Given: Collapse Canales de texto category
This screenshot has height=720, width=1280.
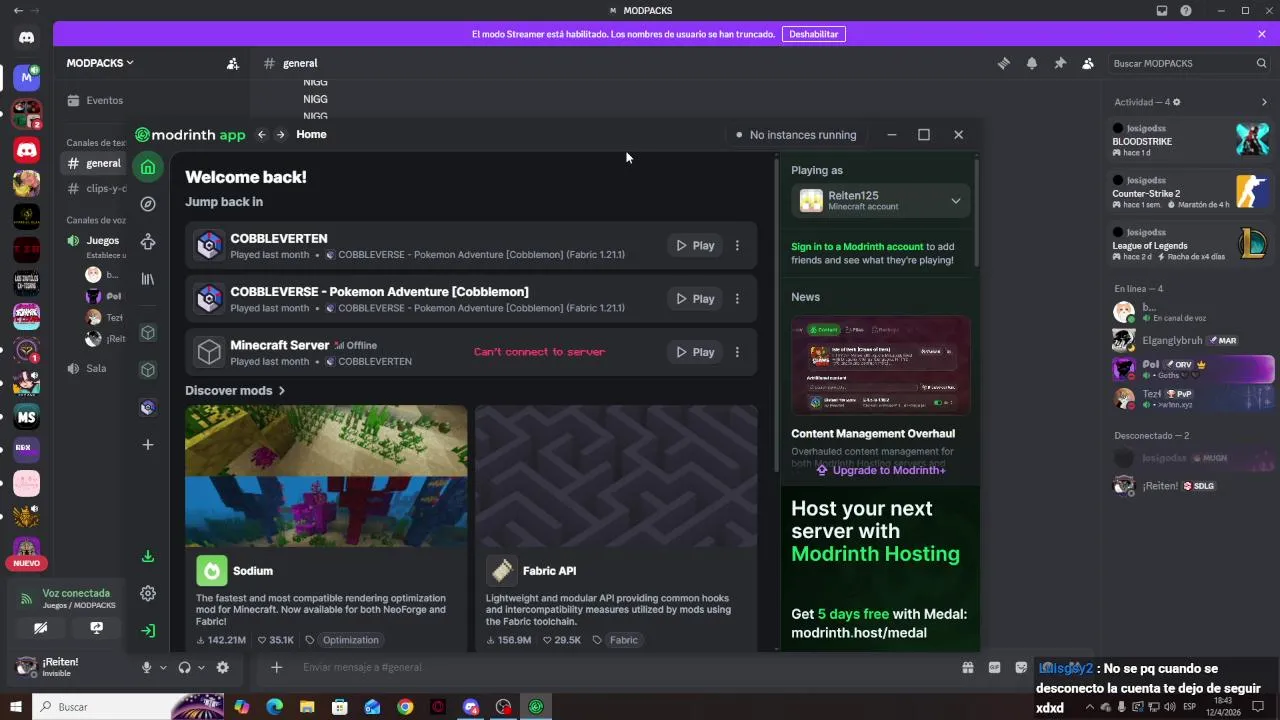Looking at the screenshot, I should coord(96,143).
